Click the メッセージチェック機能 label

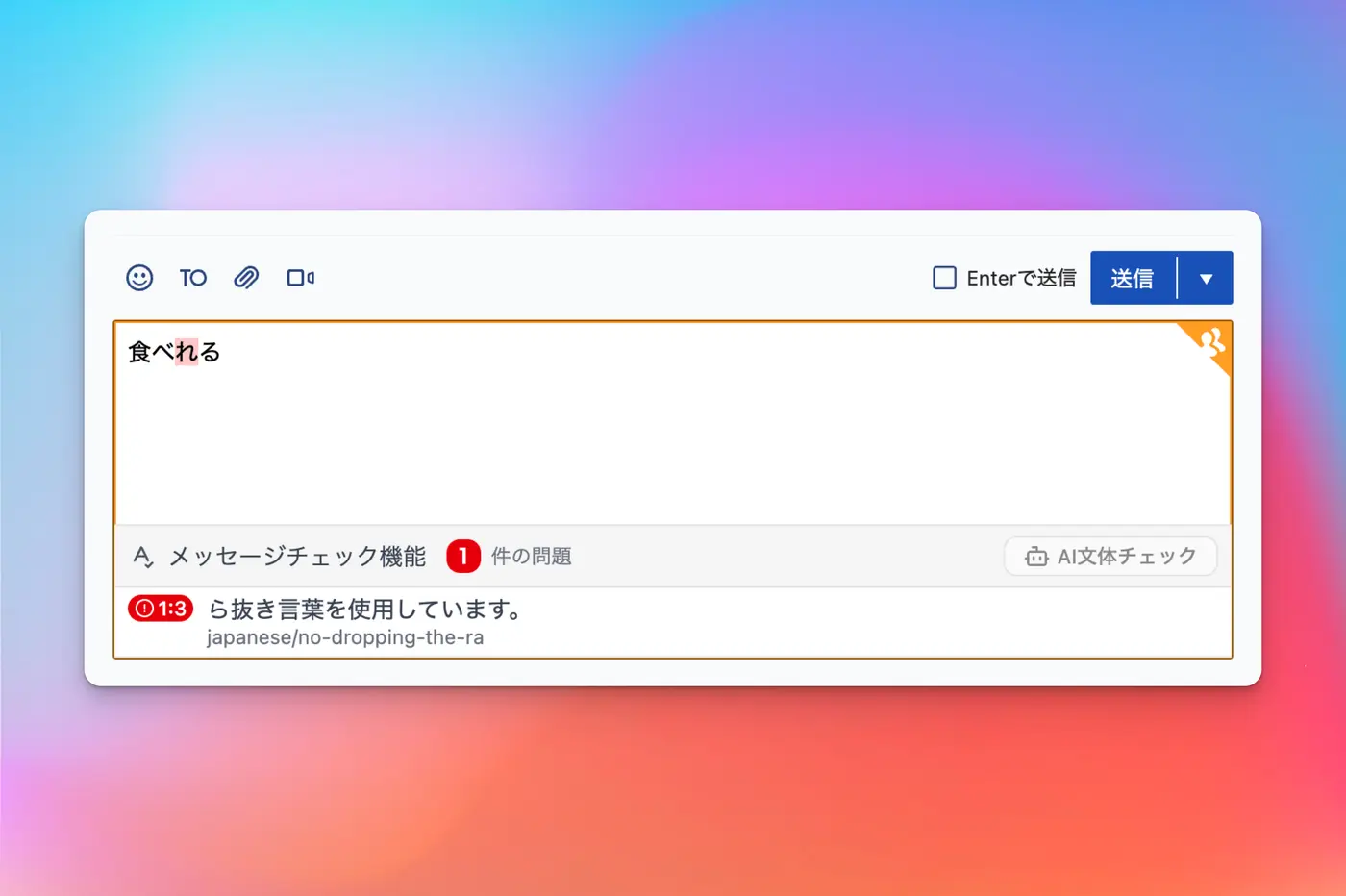pos(297,557)
